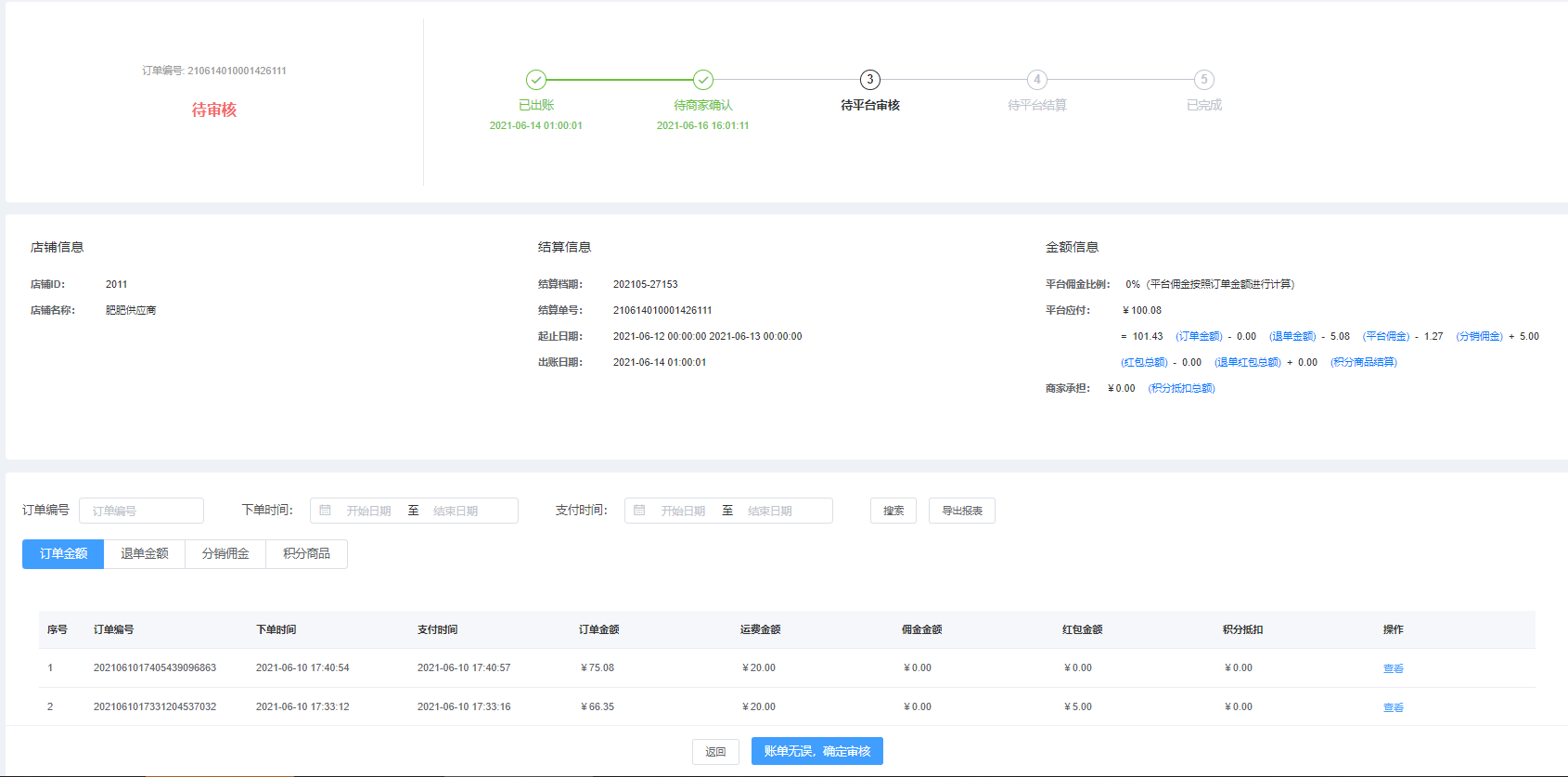Click calendar icon in 下单时间 date range
This screenshot has width=1568, height=777.
coord(326,511)
